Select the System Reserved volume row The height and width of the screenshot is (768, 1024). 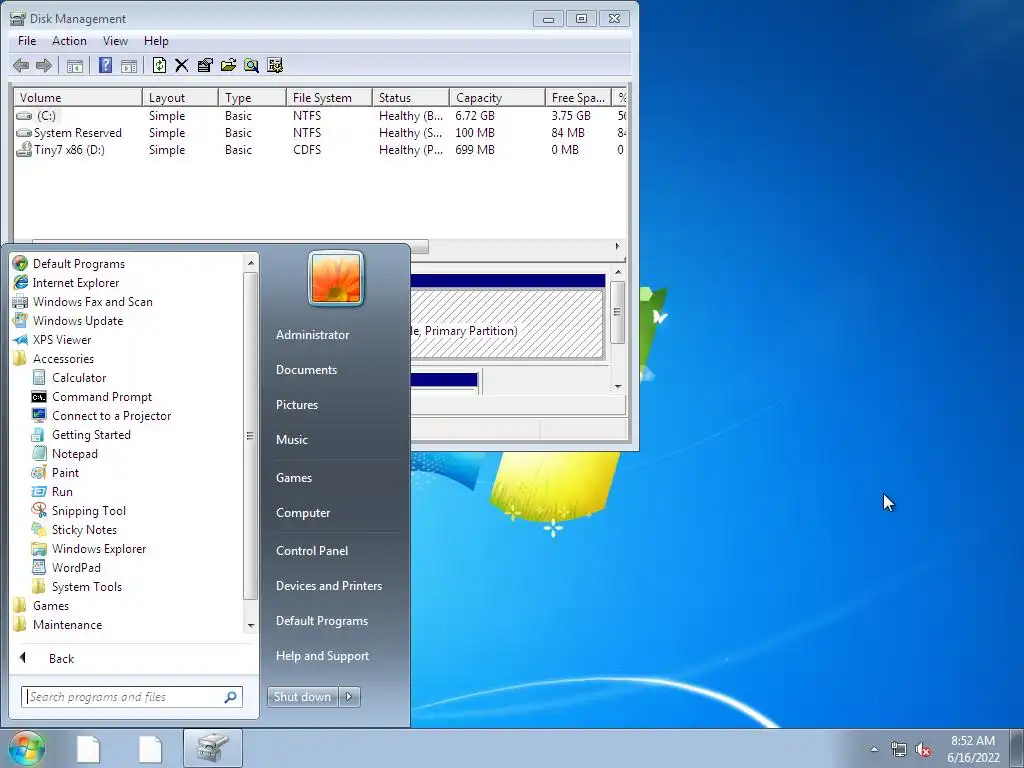[x=319, y=133]
